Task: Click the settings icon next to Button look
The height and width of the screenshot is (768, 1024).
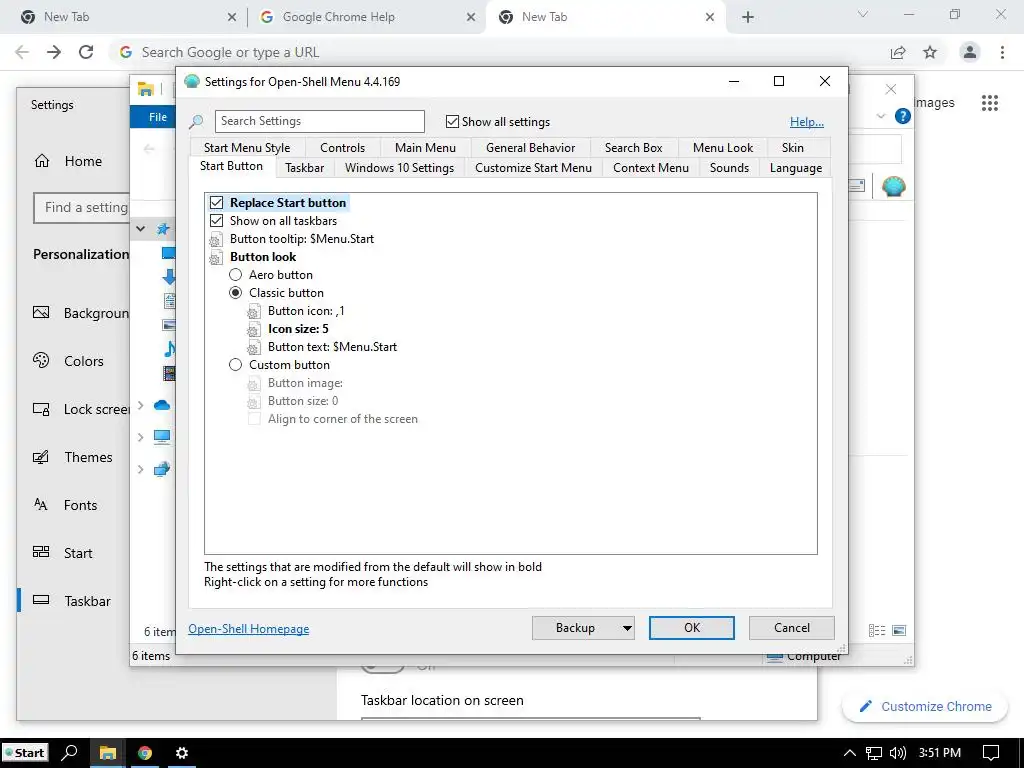Action: point(216,257)
